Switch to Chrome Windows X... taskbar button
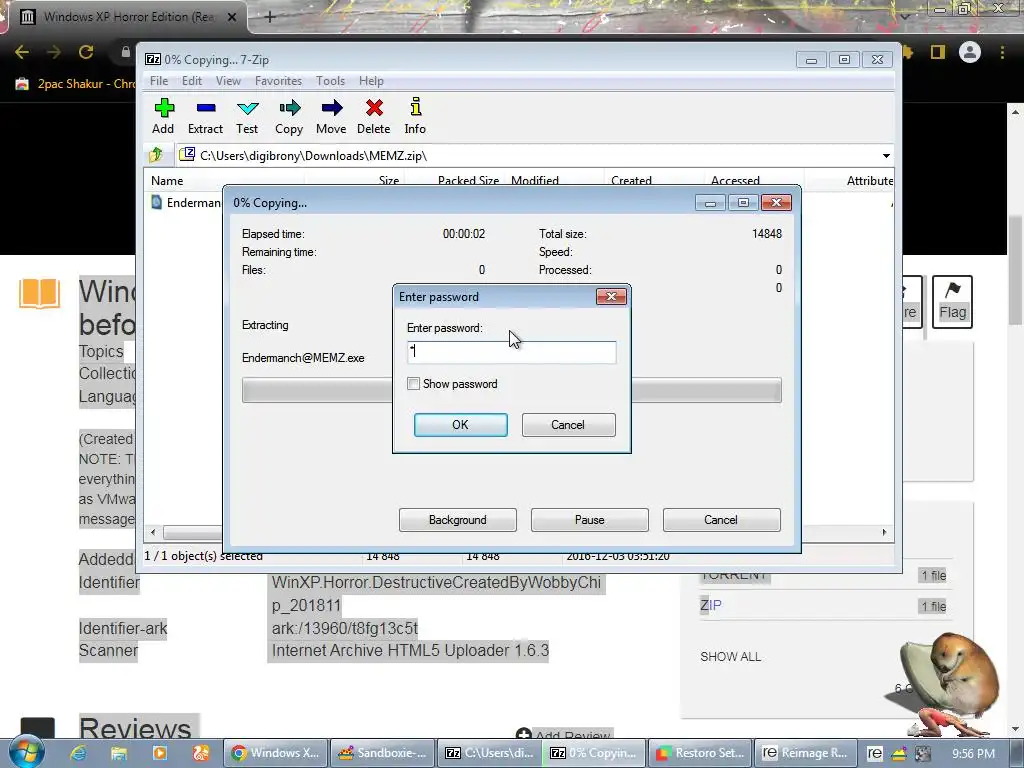 click(x=275, y=753)
